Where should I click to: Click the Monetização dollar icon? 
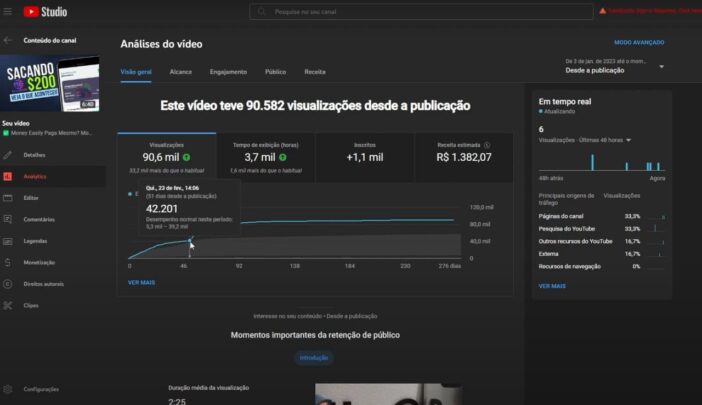coord(8,262)
